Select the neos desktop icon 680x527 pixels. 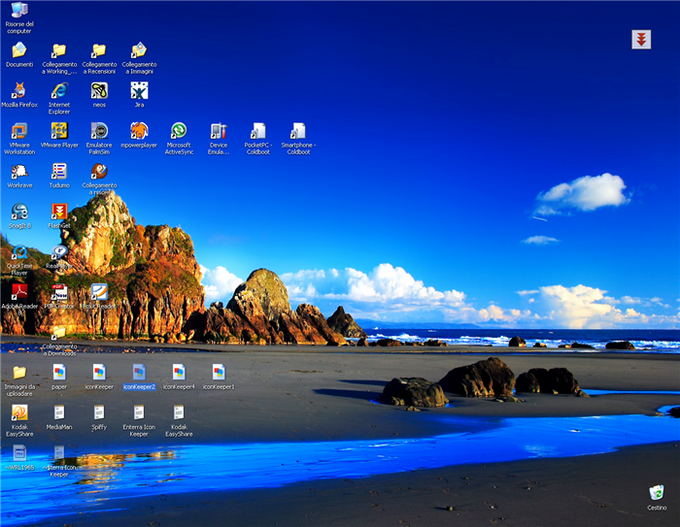tap(99, 91)
